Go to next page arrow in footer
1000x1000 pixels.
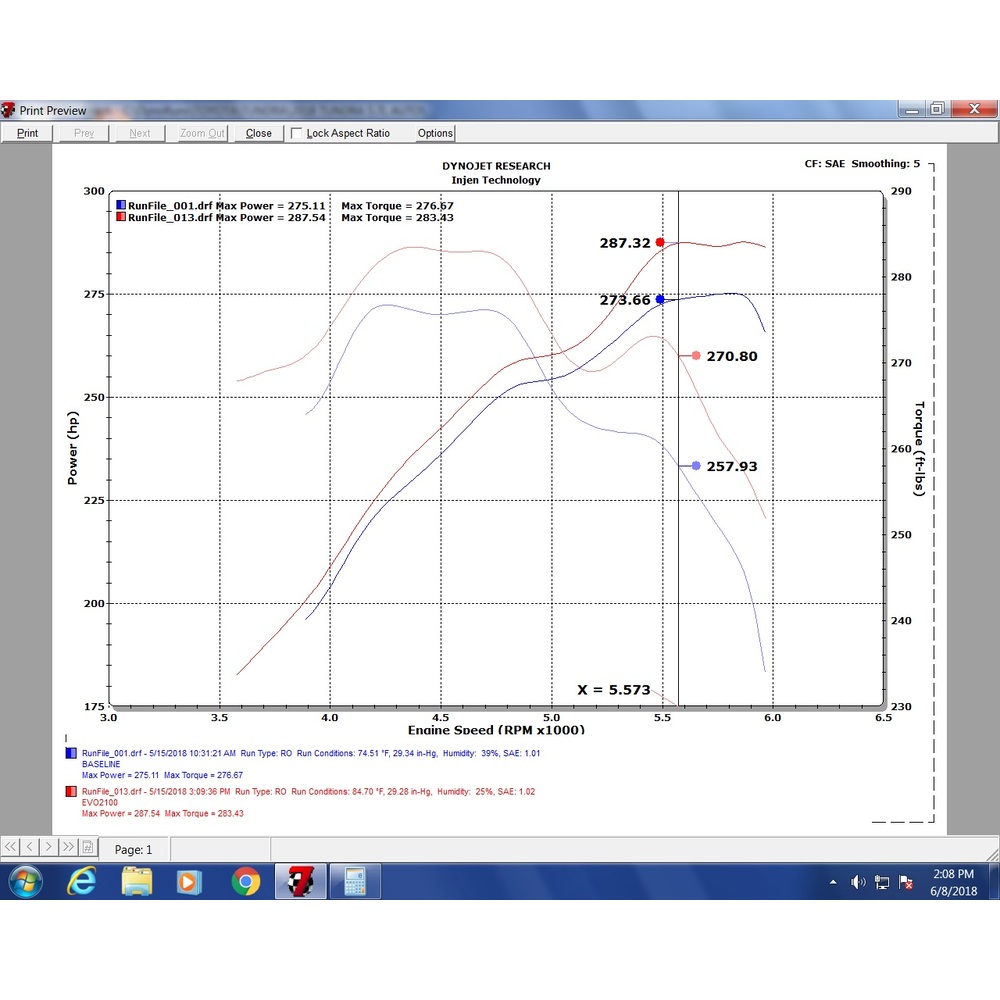coord(48,847)
